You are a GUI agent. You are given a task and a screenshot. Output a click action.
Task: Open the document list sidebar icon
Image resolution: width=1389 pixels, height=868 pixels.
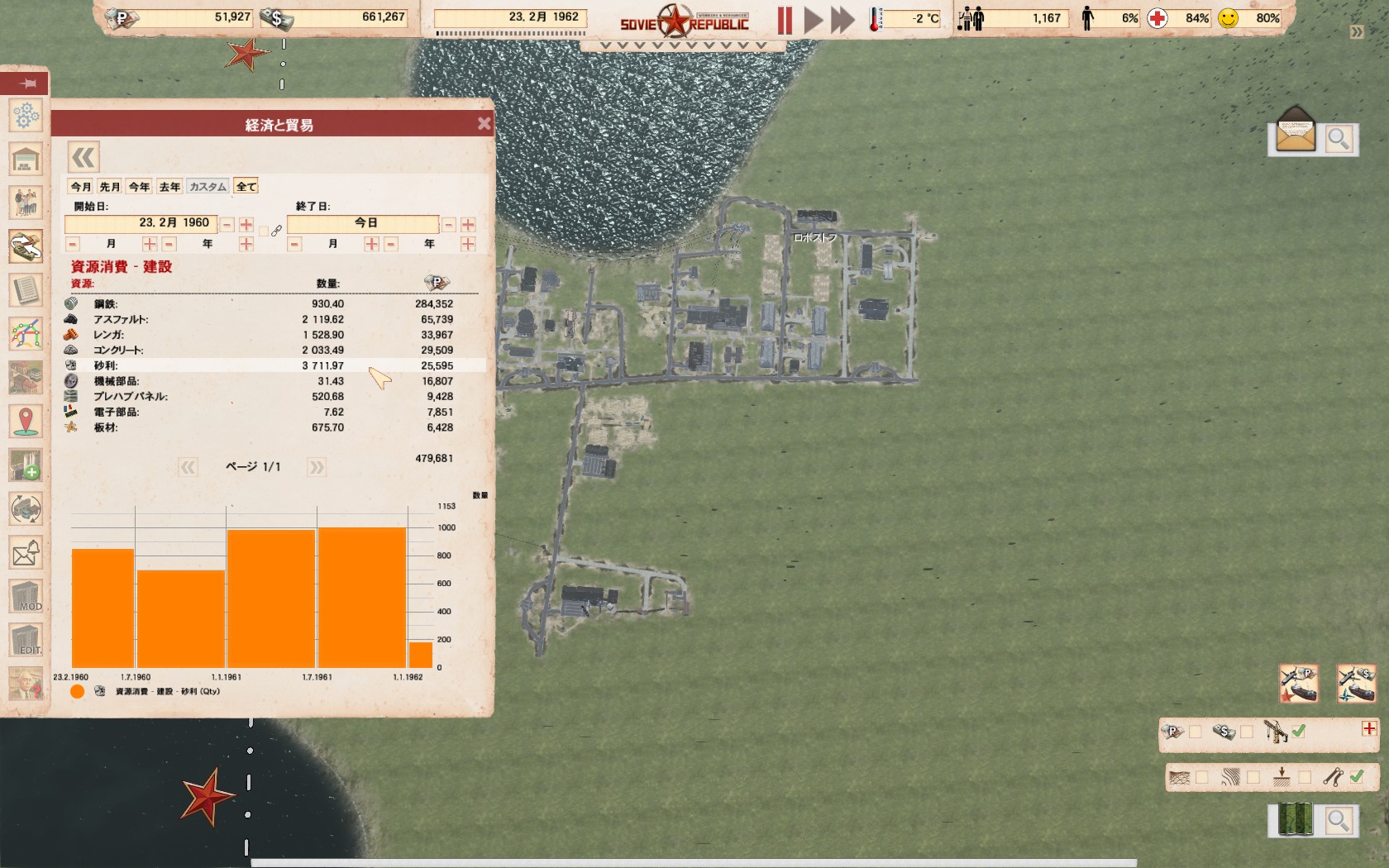click(x=26, y=291)
